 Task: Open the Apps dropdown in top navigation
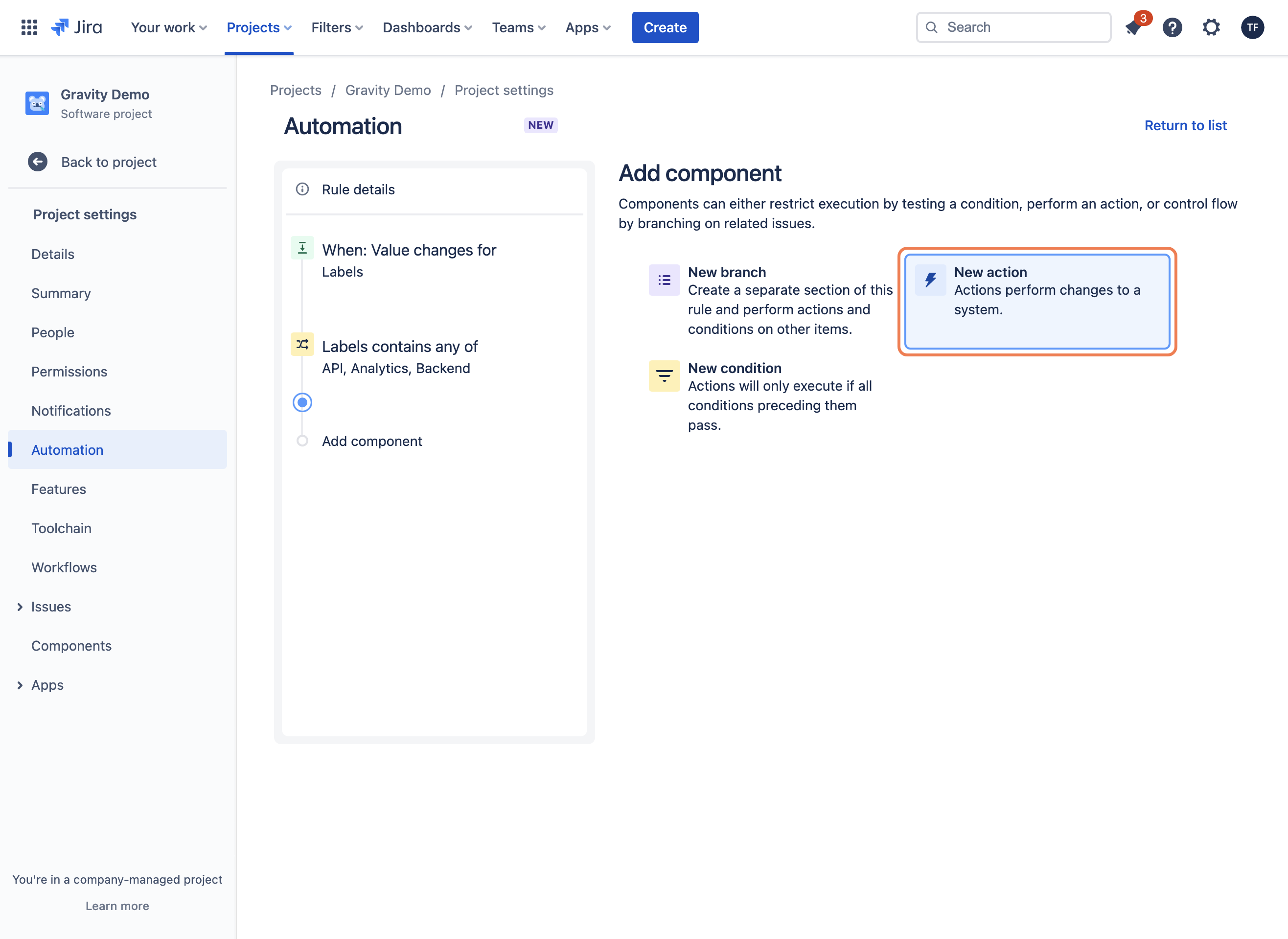point(588,27)
